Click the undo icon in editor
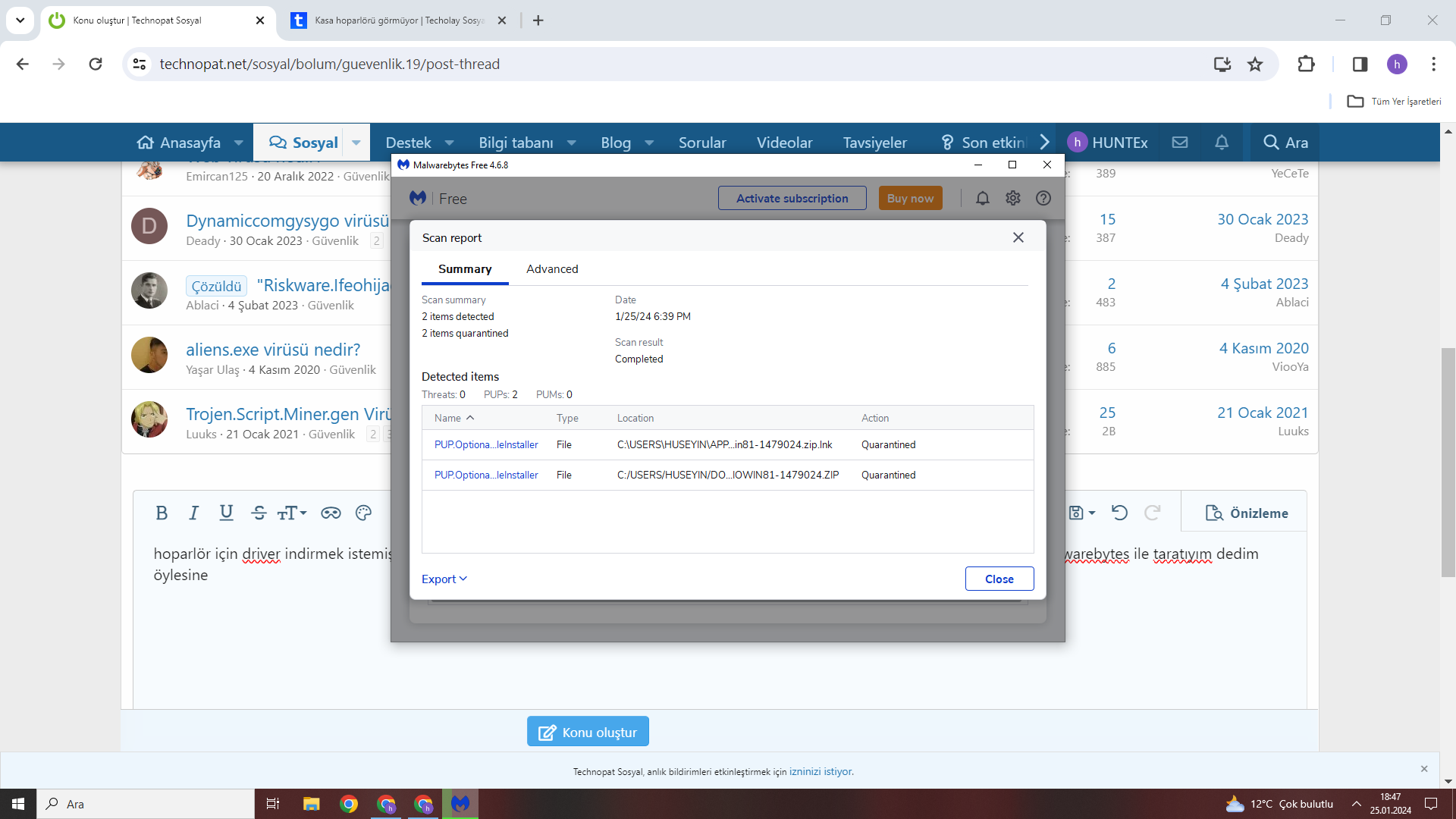 tap(1119, 513)
